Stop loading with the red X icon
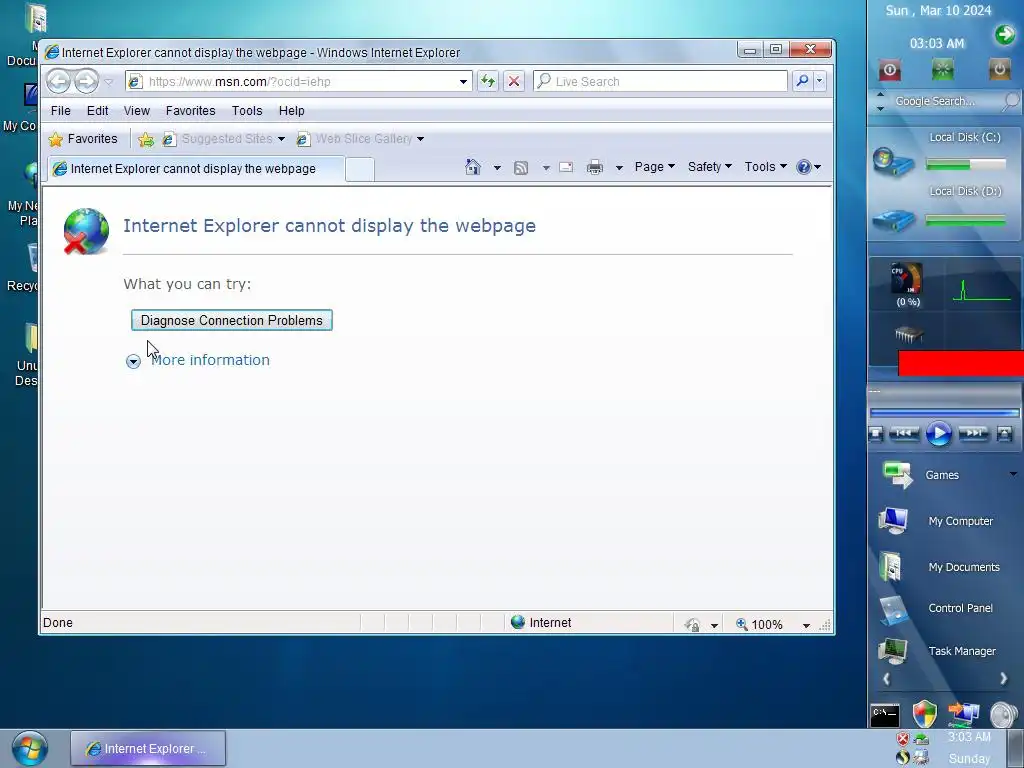The width and height of the screenshot is (1024, 768). coord(514,82)
